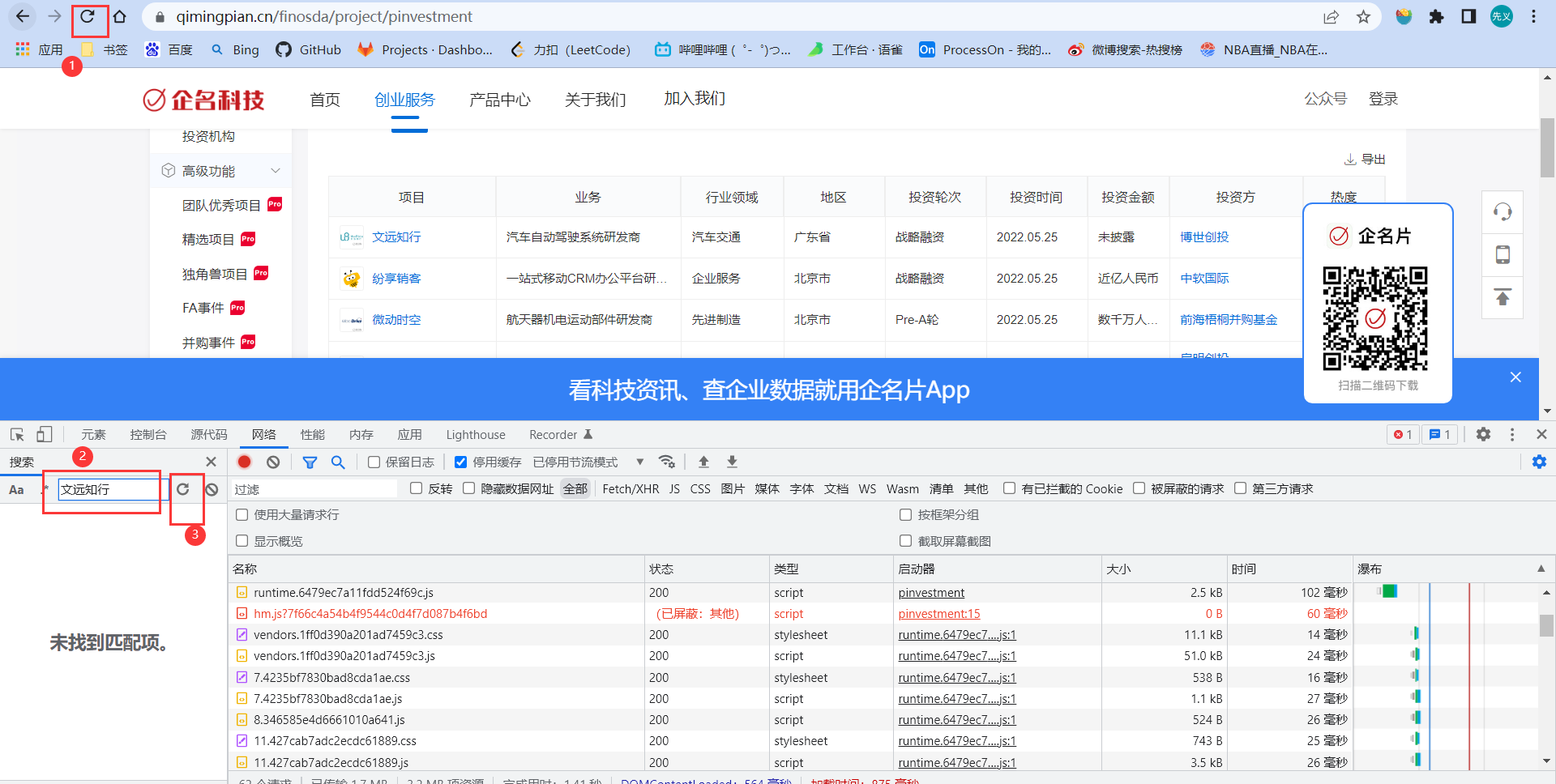This screenshot has width=1556, height=784.
Task: Open the Extensions puzzle icon
Action: (1436, 16)
